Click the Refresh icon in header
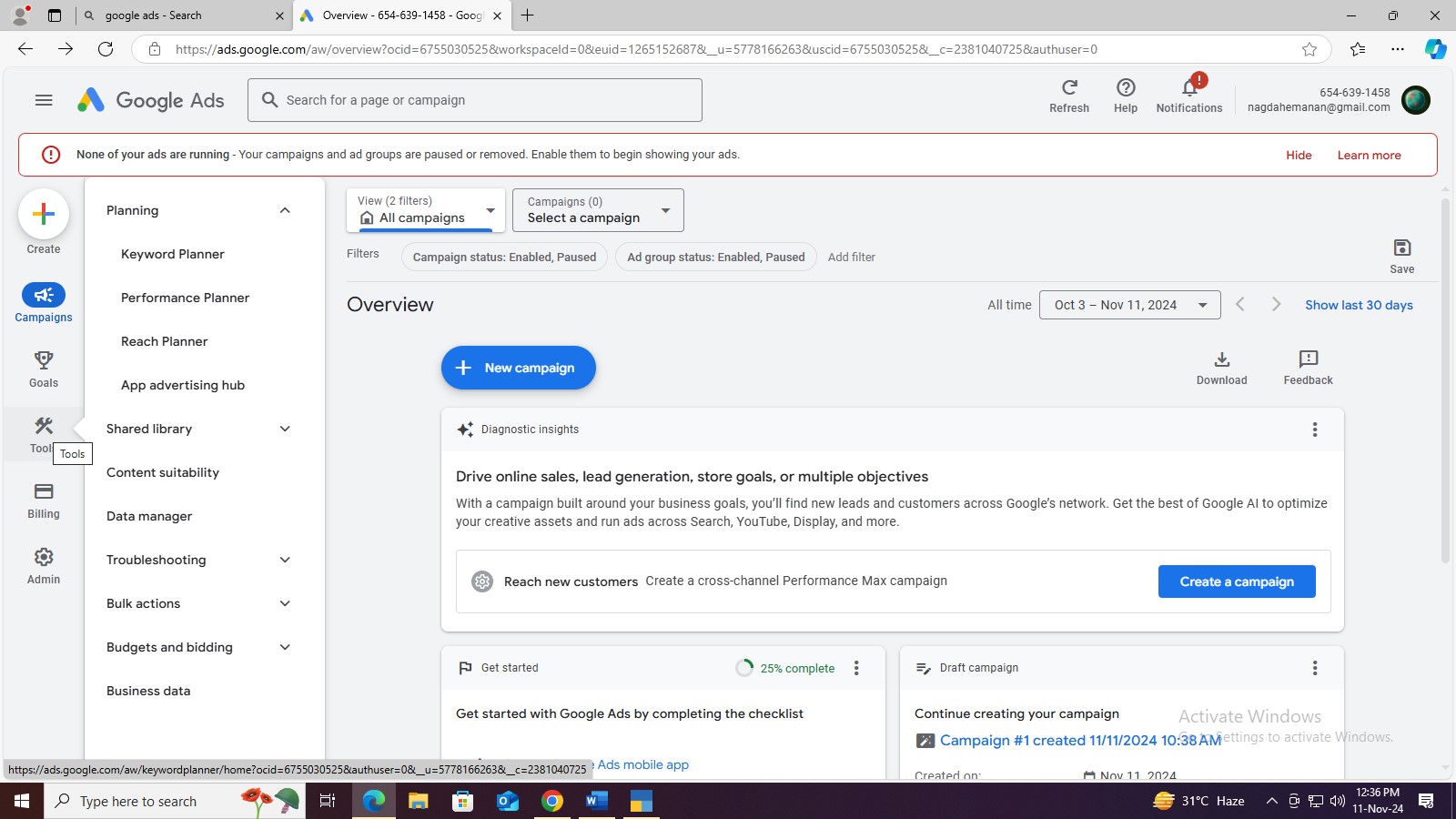Image resolution: width=1456 pixels, height=819 pixels. (1068, 87)
